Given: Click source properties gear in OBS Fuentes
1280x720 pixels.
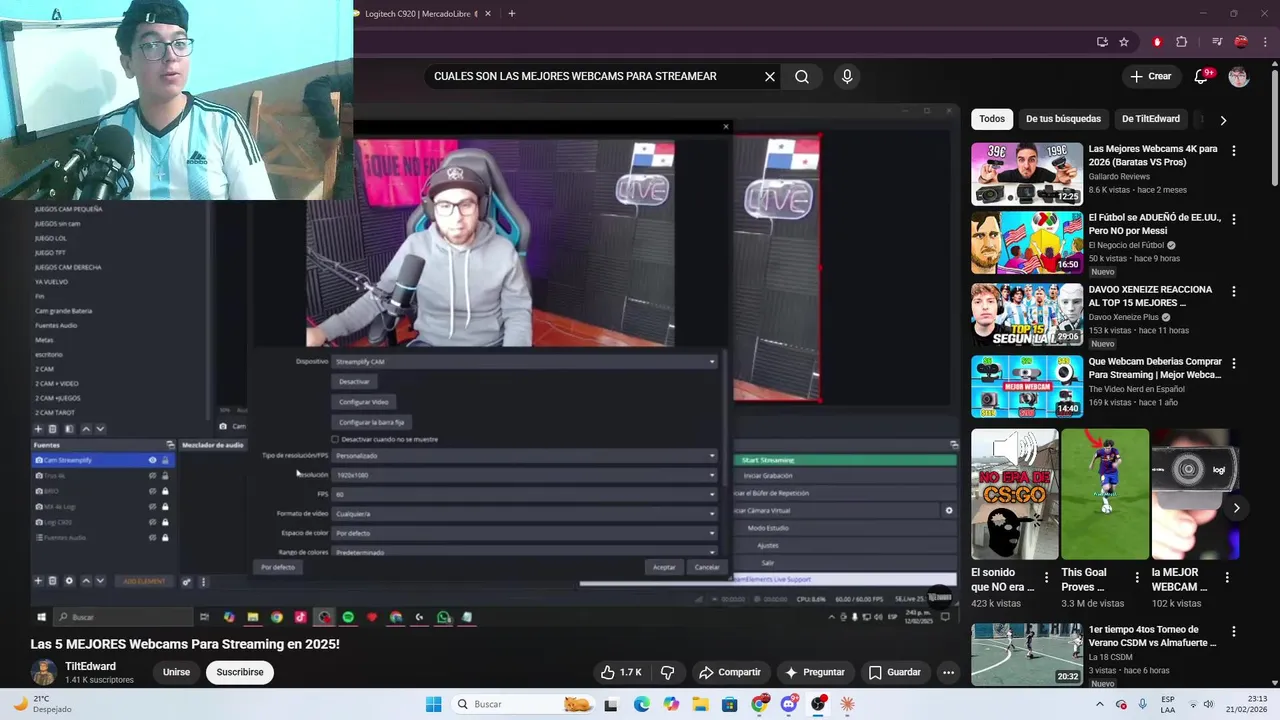Looking at the screenshot, I should (69, 581).
